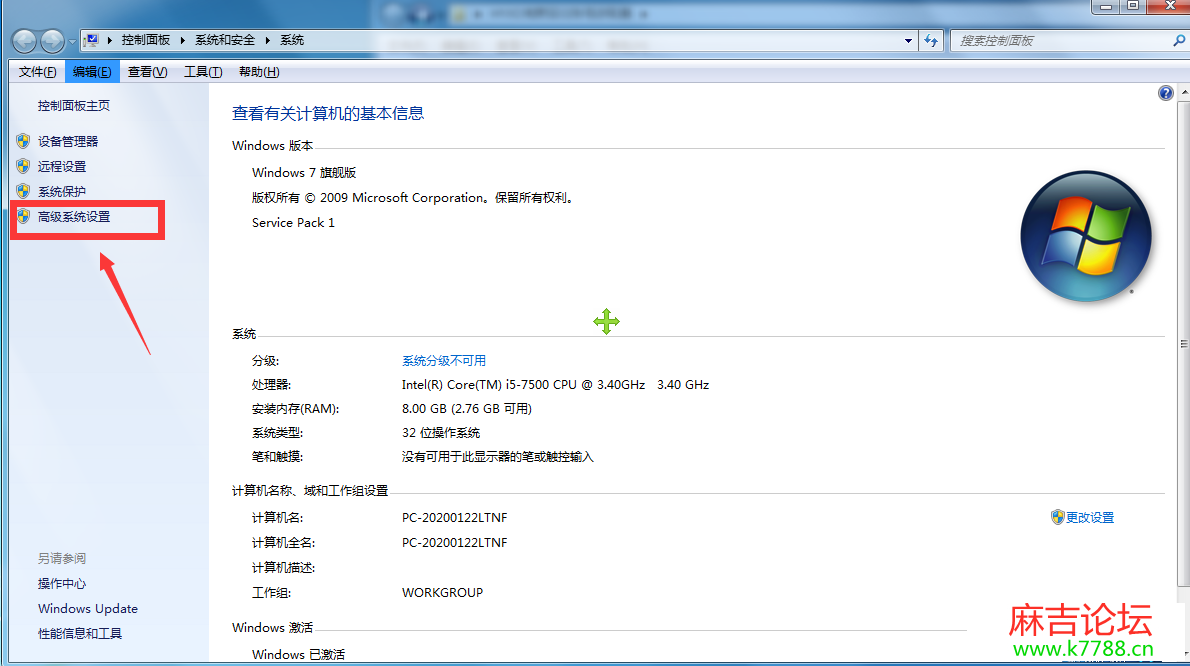Select the RAM value 8.00 GB (2.76 GB 可用)
The height and width of the screenshot is (666, 1190).
467,409
